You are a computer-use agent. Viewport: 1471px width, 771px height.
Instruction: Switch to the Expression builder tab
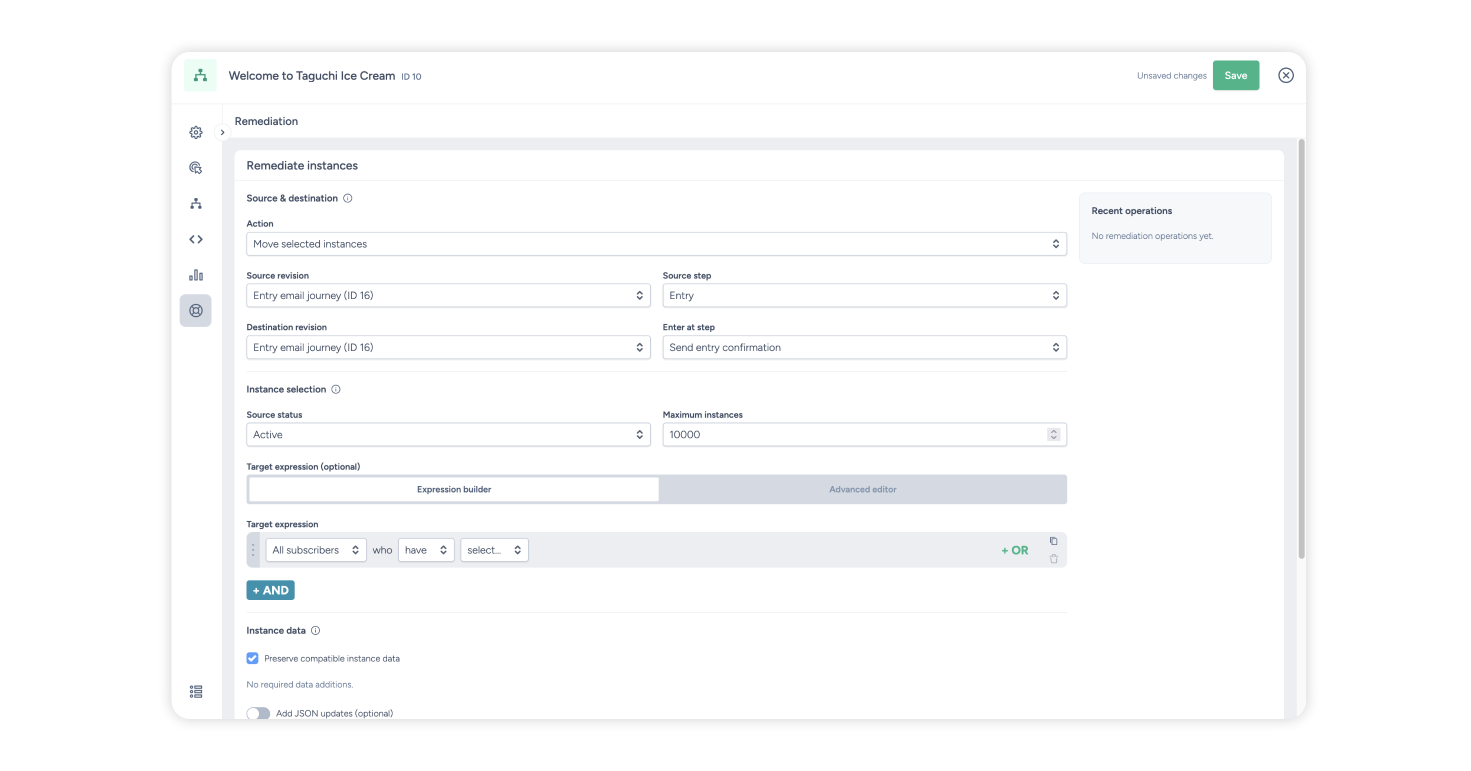pyautogui.click(x=454, y=489)
